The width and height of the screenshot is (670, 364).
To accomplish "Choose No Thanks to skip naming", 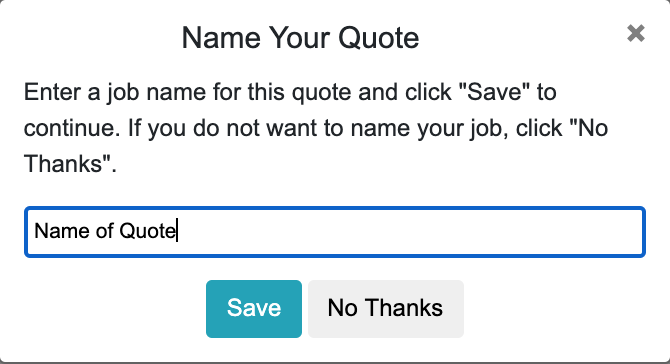I will click(386, 308).
